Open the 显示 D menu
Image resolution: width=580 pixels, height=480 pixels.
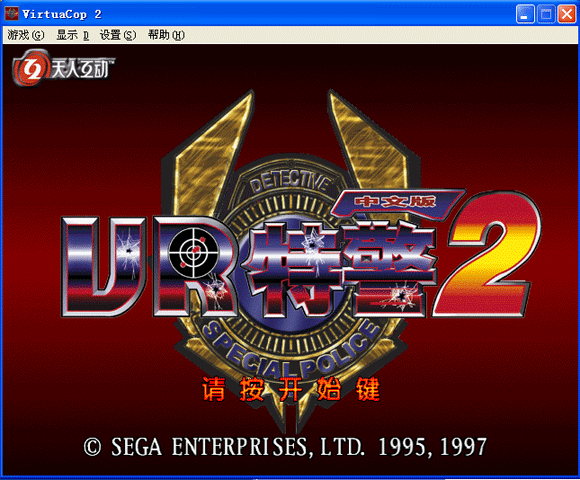click(73, 35)
